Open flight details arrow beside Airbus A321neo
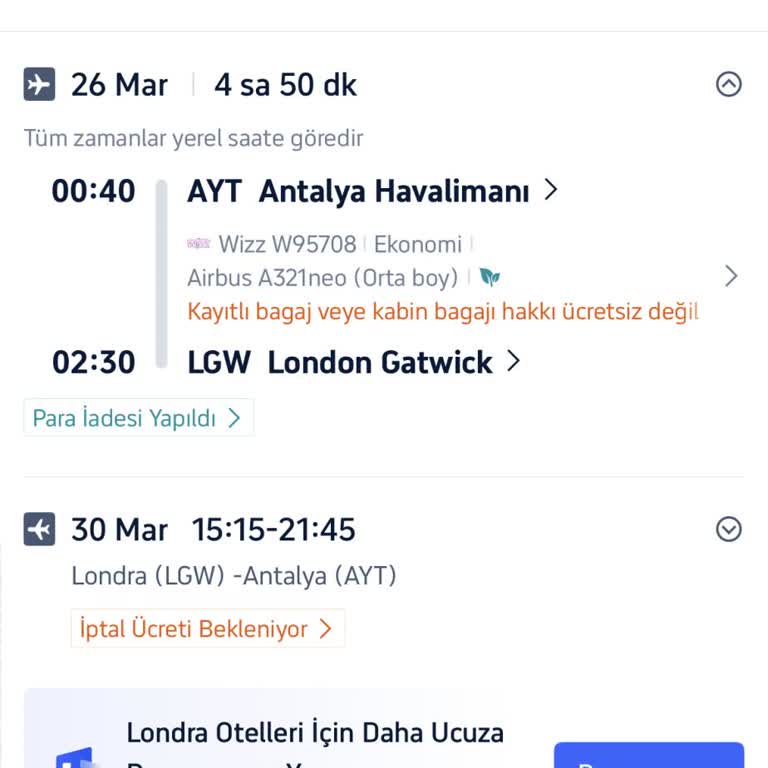 (x=731, y=277)
